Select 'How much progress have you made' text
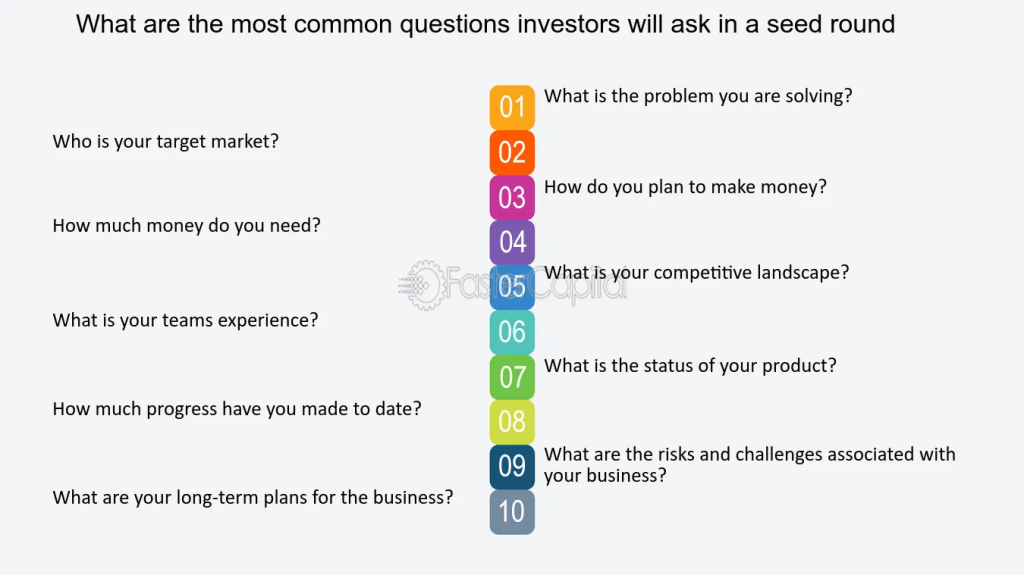This screenshot has height=575, width=1024. pyautogui.click(x=236, y=409)
